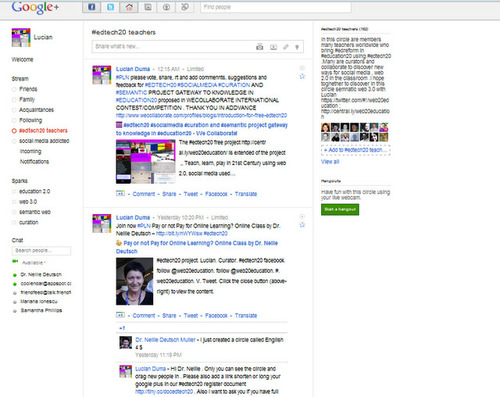Open the education 2.0 spark
Viewport: 500px width, 397px height.
point(35,191)
